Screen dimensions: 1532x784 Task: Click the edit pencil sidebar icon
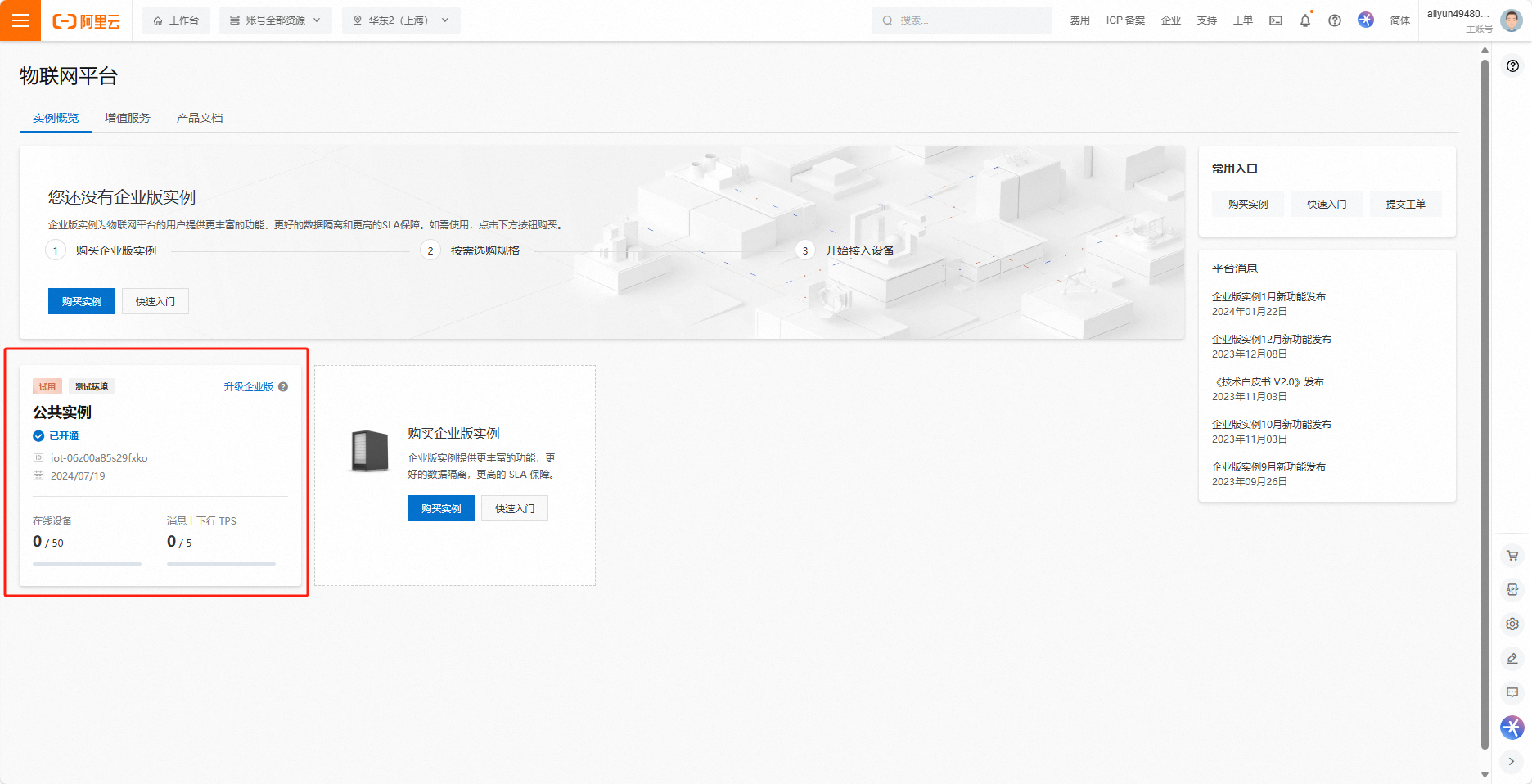tap(1512, 658)
